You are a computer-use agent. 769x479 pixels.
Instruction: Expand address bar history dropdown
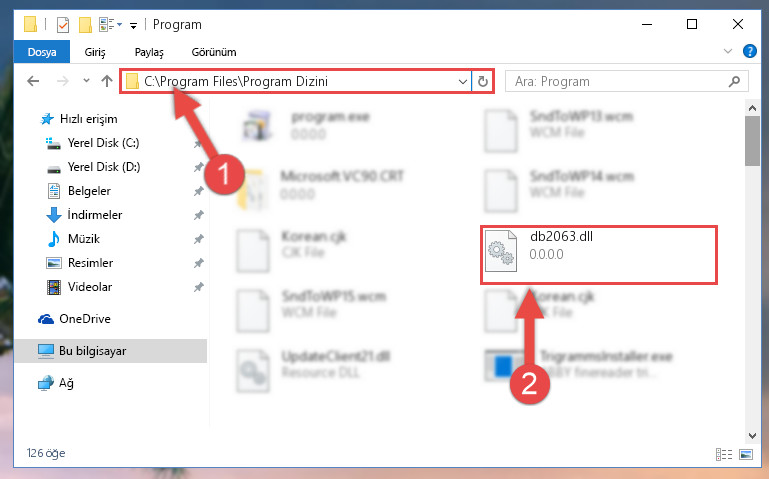coord(462,81)
